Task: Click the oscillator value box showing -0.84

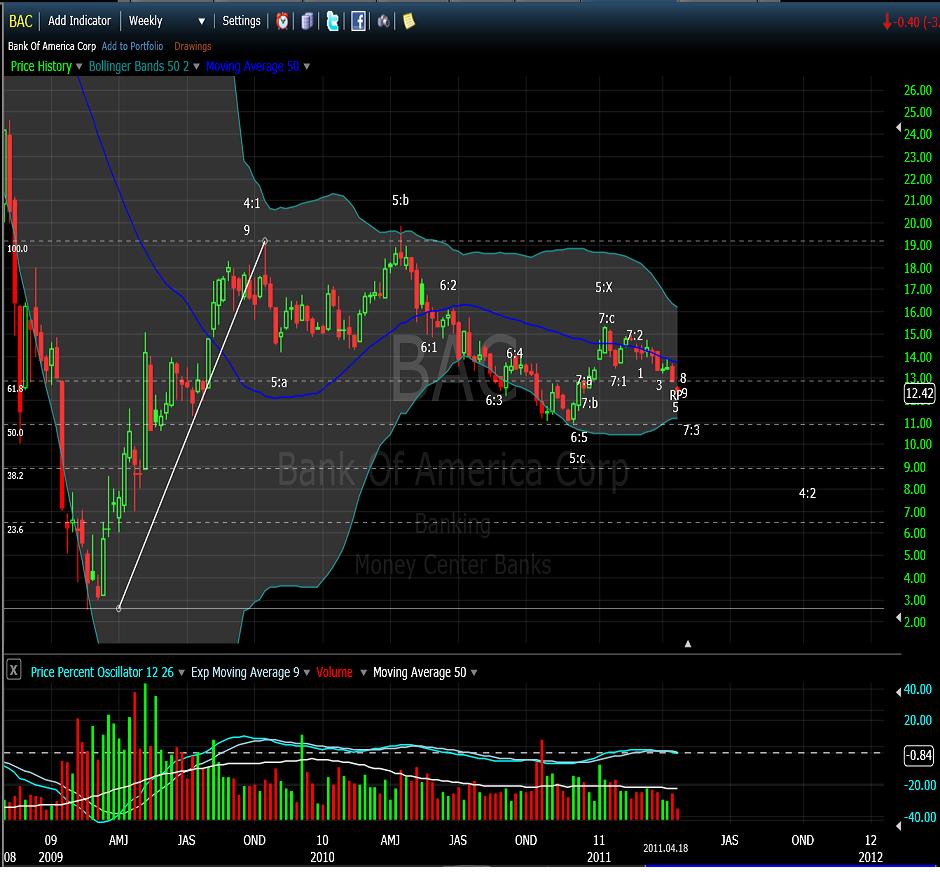Action: 920,755
